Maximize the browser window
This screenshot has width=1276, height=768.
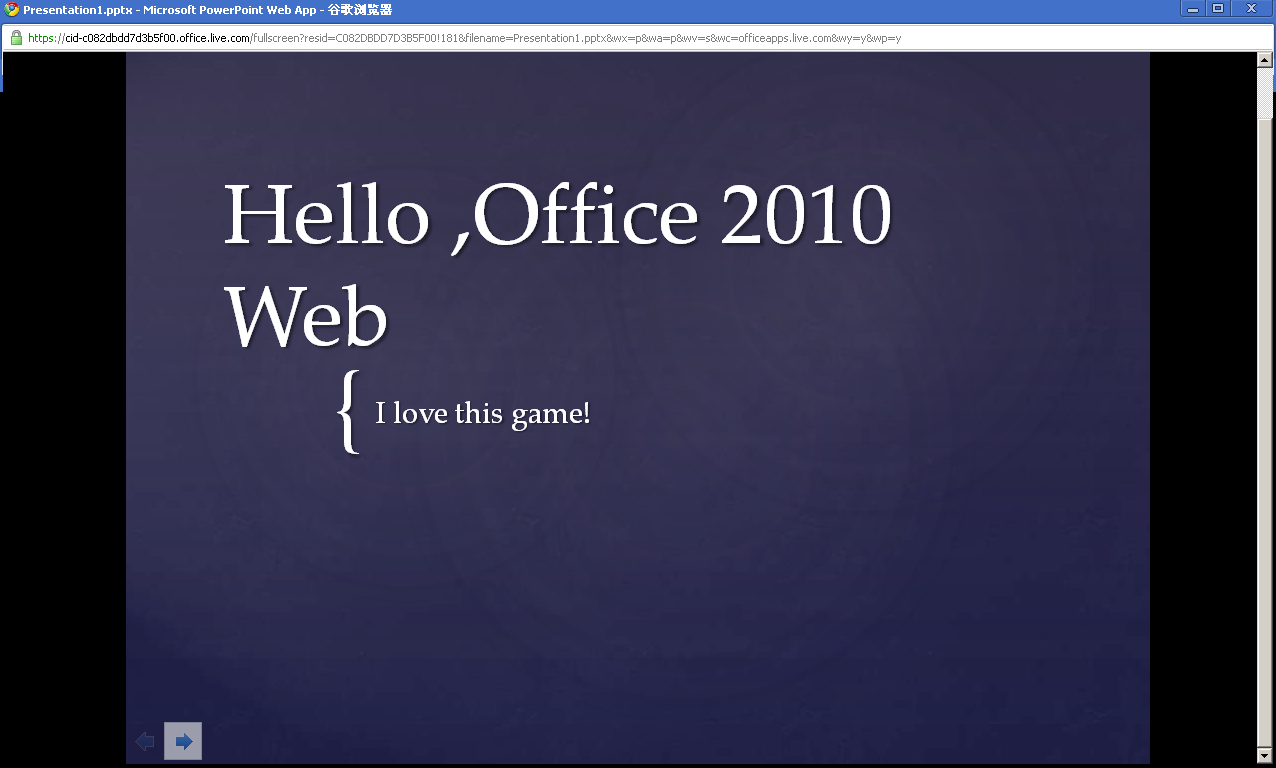tap(1218, 9)
